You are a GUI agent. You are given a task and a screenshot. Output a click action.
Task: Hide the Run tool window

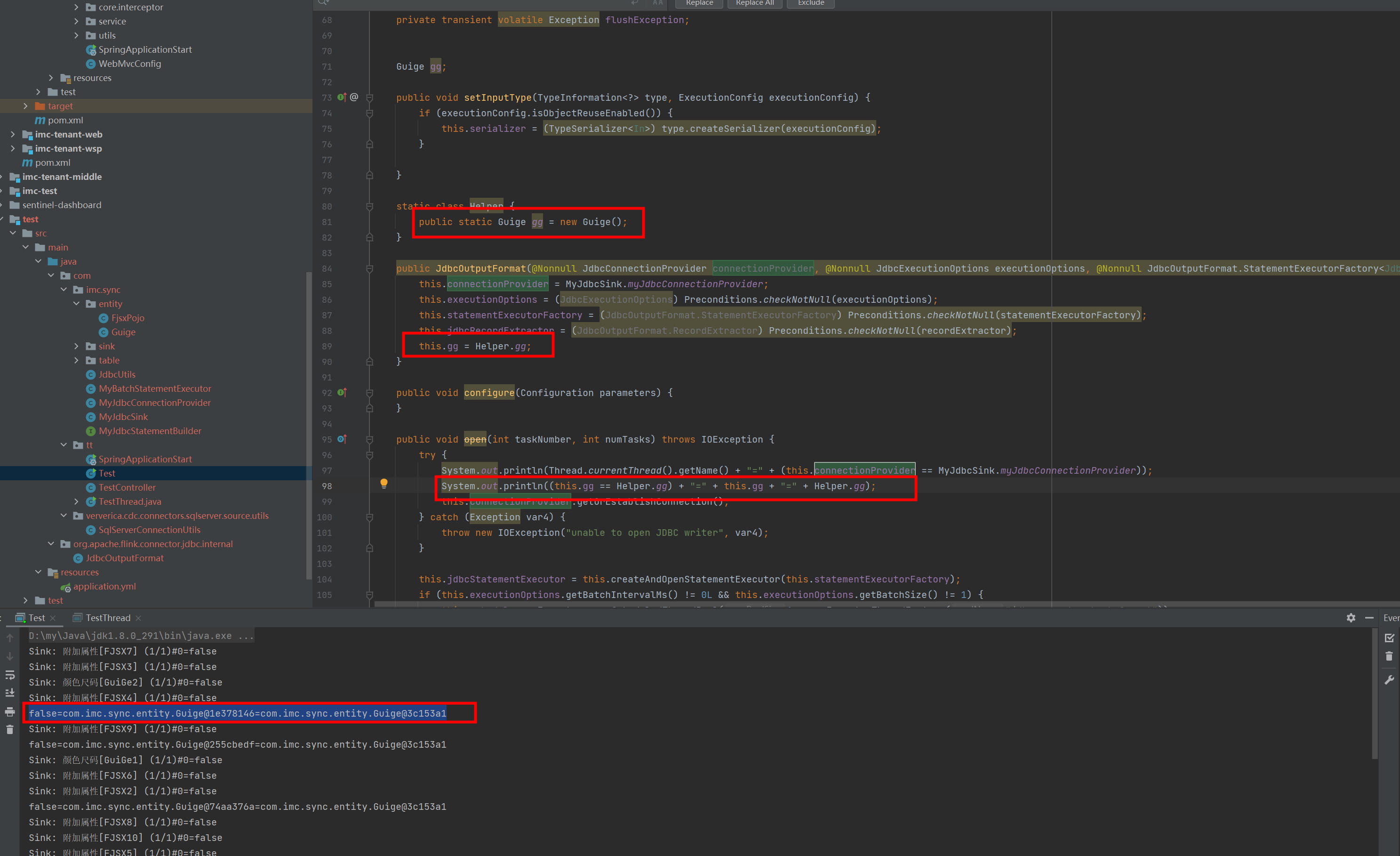click(1369, 618)
